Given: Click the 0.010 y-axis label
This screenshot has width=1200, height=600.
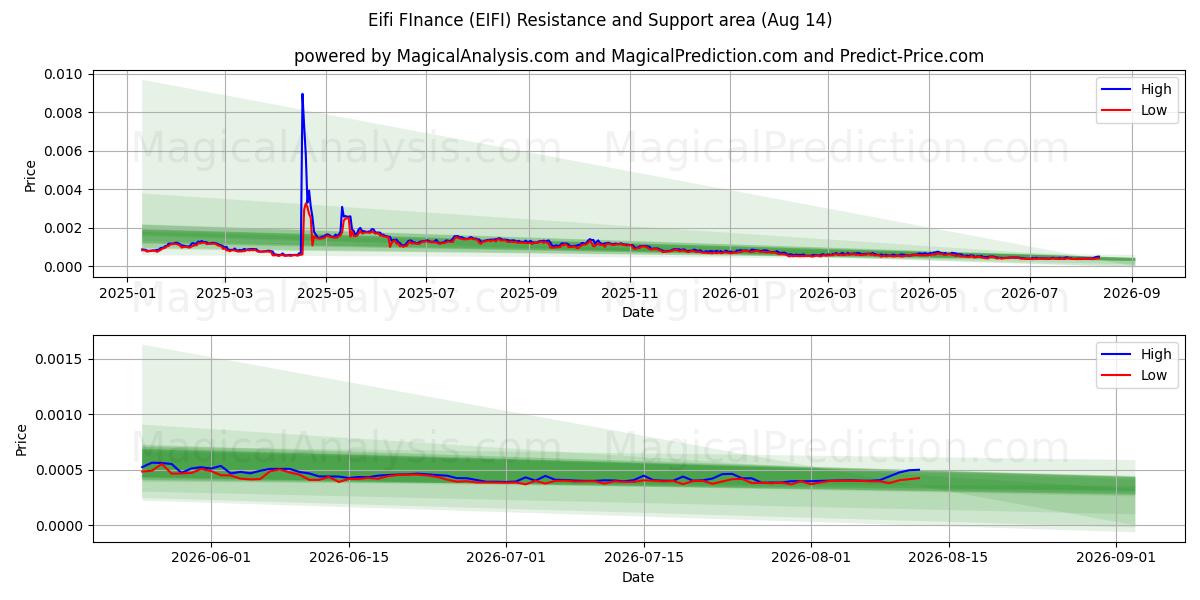Looking at the screenshot, I should click(x=65, y=75).
